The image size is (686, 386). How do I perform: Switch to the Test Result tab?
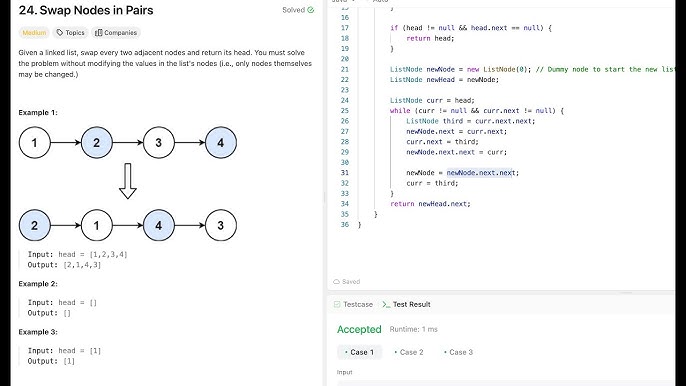406,304
